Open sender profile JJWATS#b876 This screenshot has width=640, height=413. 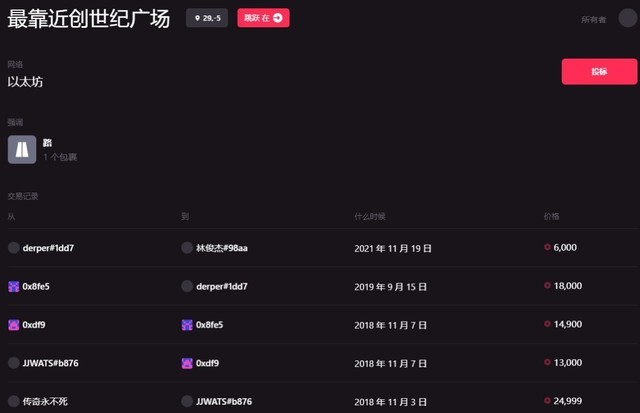tap(50, 363)
